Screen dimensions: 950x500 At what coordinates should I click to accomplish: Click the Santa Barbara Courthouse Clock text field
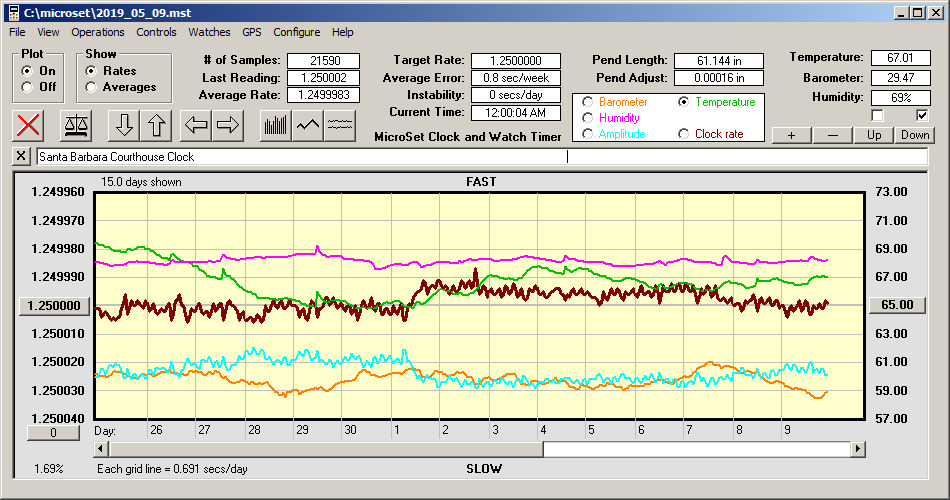coord(300,157)
